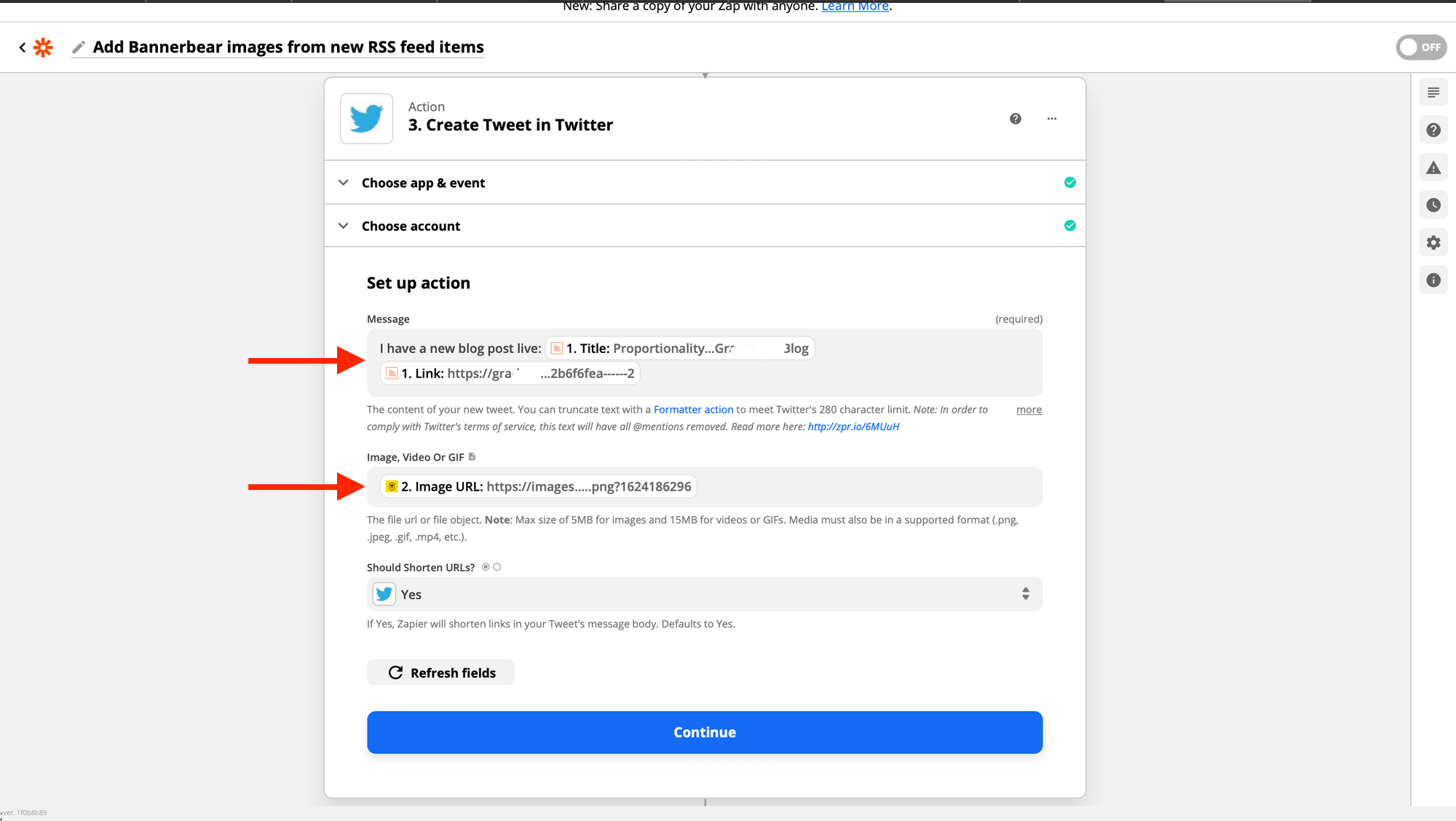Select the '1. Title' RSS data pill
Image resolution: width=1456 pixels, height=821 pixels.
[680, 349]
